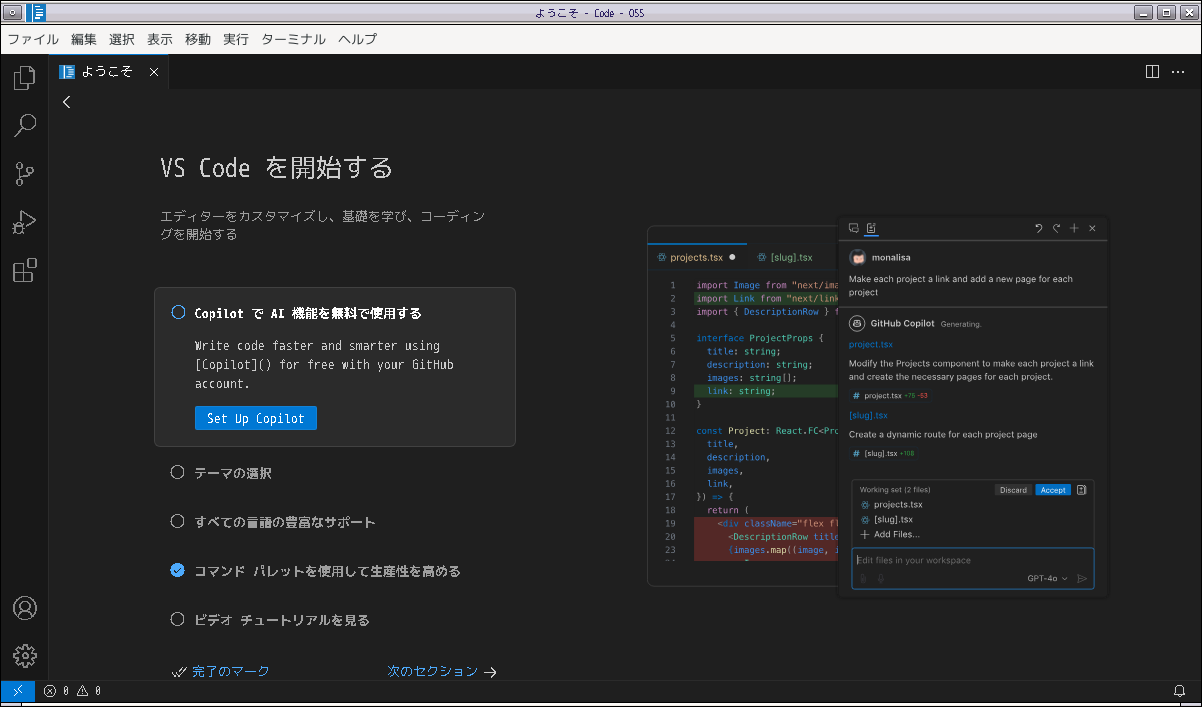
Task: Click the remote window status bar icon
Action: click(17, 691)
